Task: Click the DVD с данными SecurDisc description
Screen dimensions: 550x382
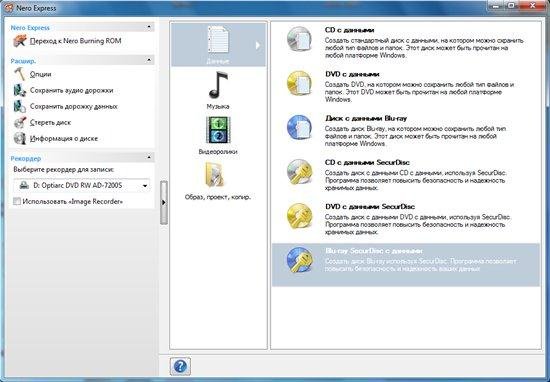Action: click(417, 224)
